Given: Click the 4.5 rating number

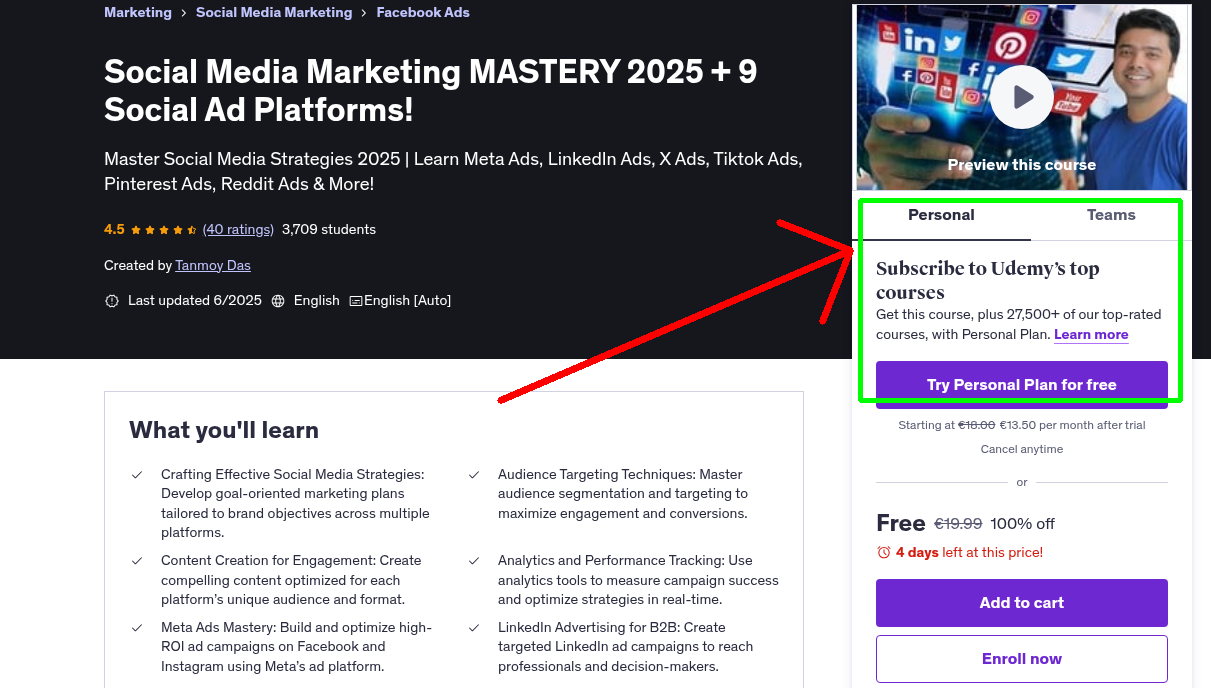Looking at the screenshot, I should pyautogui.click(x=114, y=229).
